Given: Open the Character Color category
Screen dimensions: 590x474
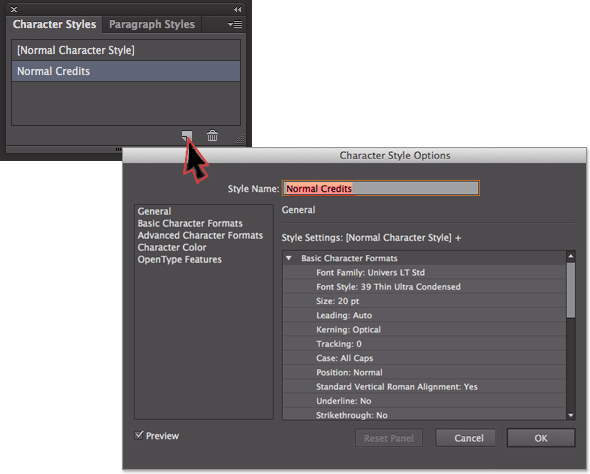Looking at the screenshot, I should [x=172, y=248].
